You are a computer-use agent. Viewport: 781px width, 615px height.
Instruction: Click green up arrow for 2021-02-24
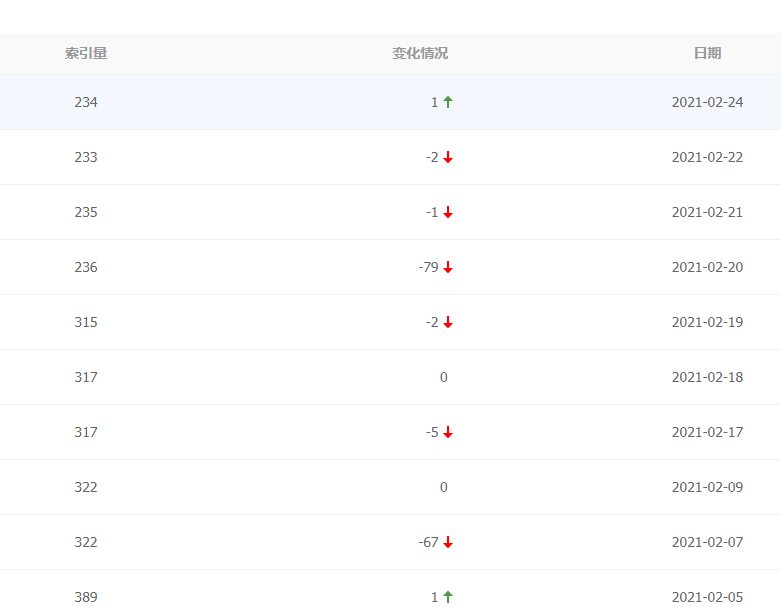coord(448,102)
